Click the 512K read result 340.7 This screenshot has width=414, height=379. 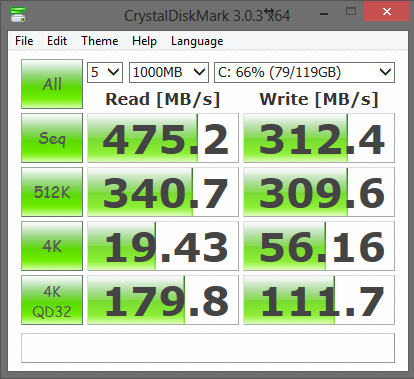click(163, 192)
